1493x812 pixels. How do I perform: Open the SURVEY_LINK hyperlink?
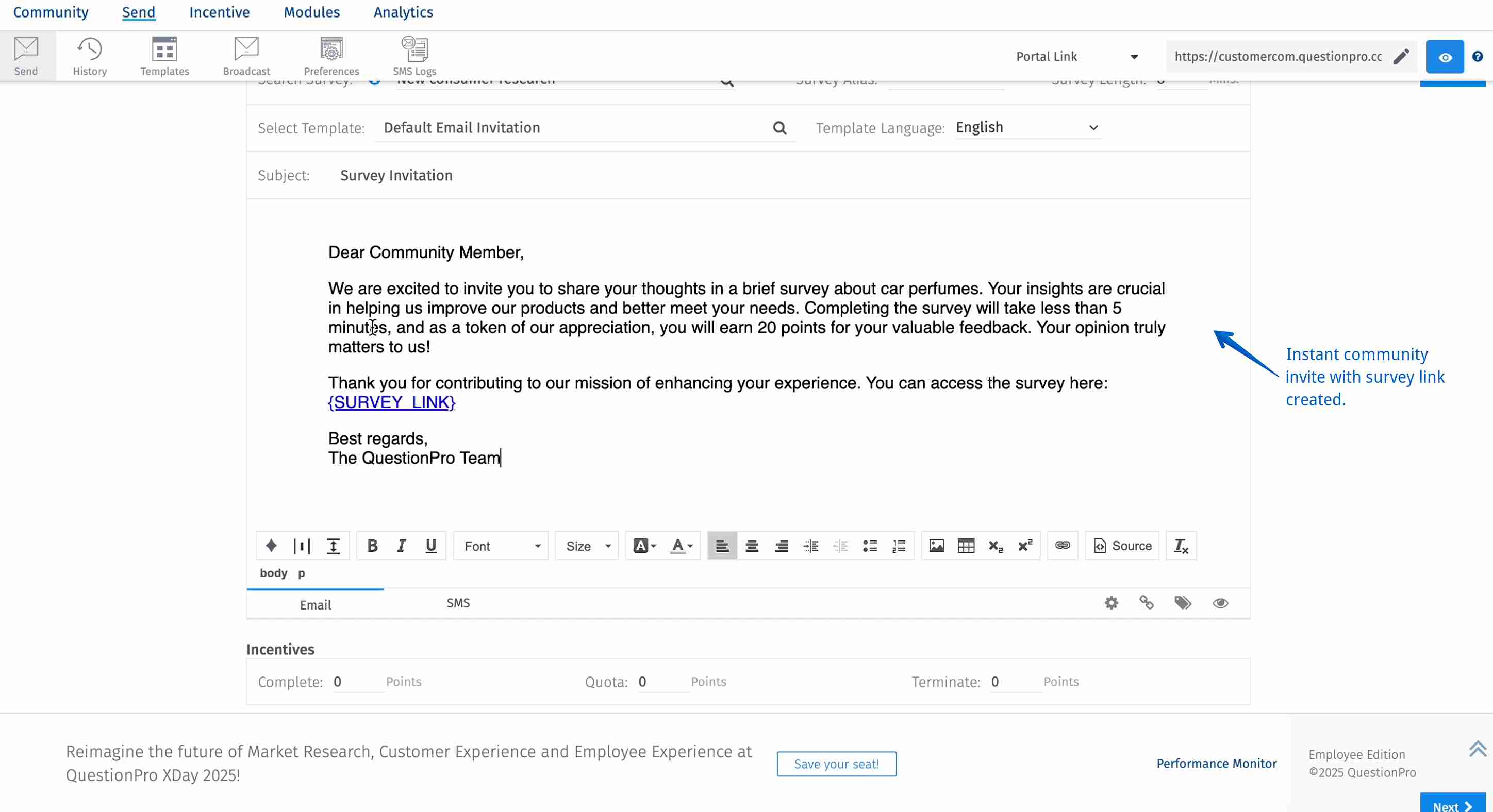coord(391,401)
